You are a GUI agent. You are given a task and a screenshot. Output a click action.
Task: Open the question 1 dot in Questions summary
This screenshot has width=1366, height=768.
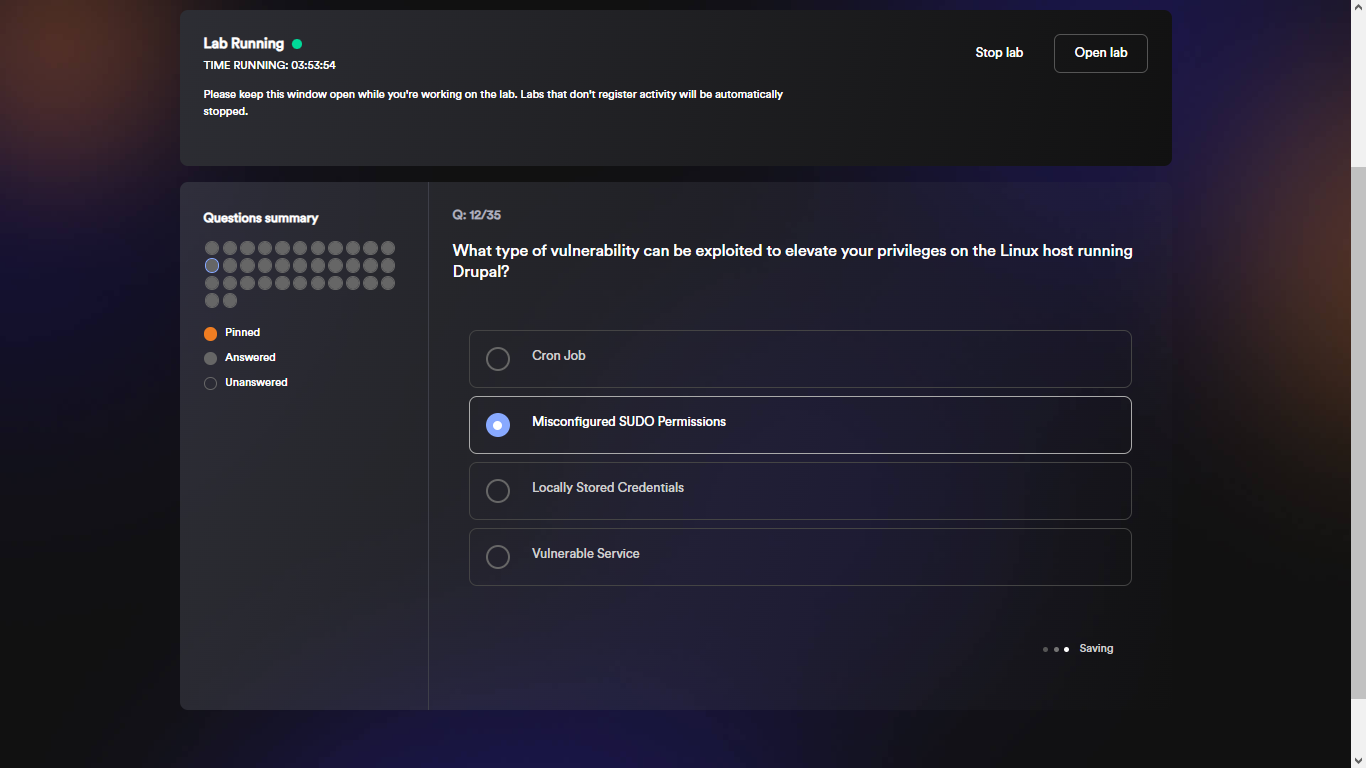[x=212, y=248]
